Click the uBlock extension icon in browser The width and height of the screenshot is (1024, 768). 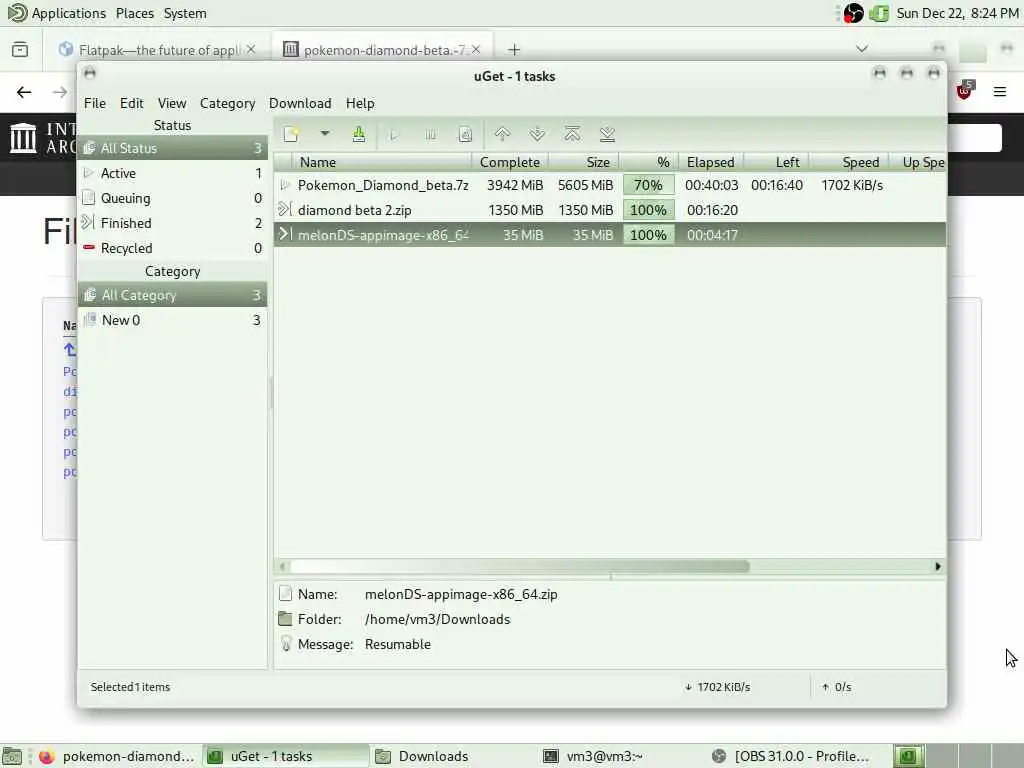(965, 91)
